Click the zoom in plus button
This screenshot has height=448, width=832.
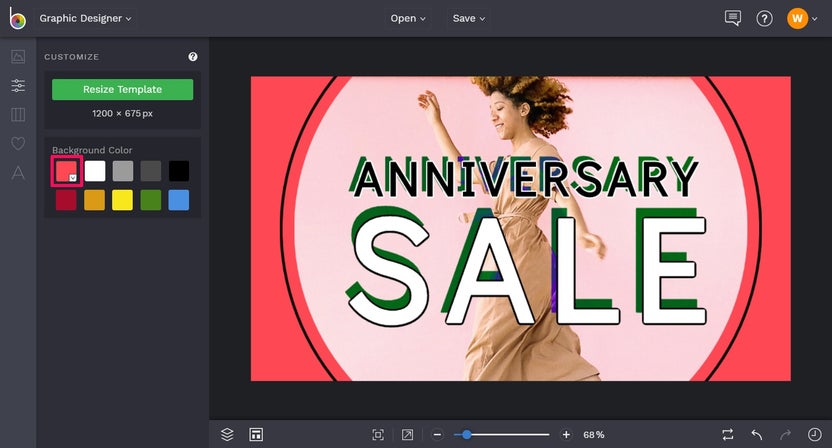[566, 435]
